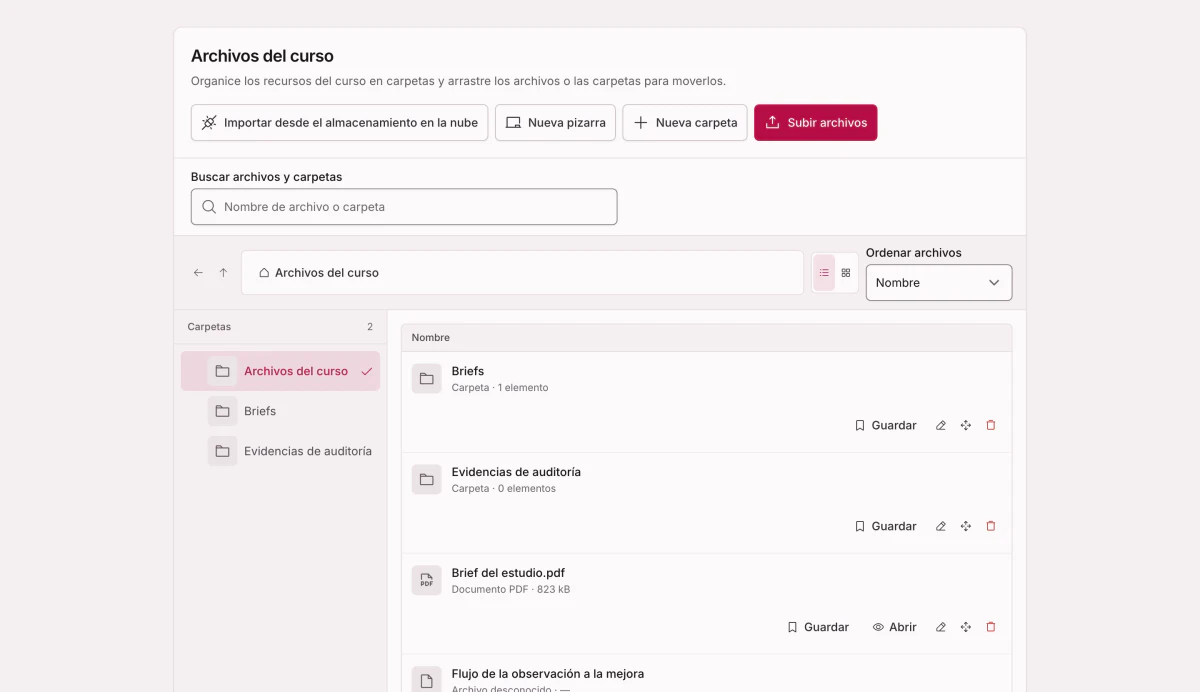Select Evidencias de auditoría in the Carpetas sidebar
This screenshot has height=692, width=1200.
[280, 451]
